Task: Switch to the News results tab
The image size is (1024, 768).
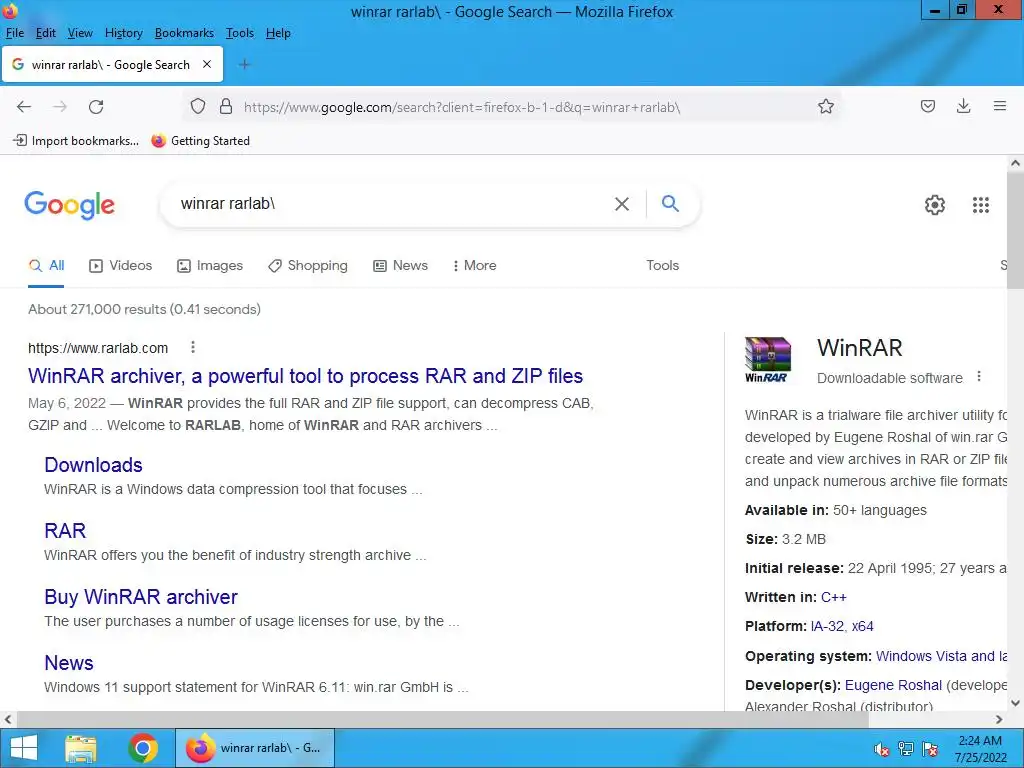Action: (400, 266)
